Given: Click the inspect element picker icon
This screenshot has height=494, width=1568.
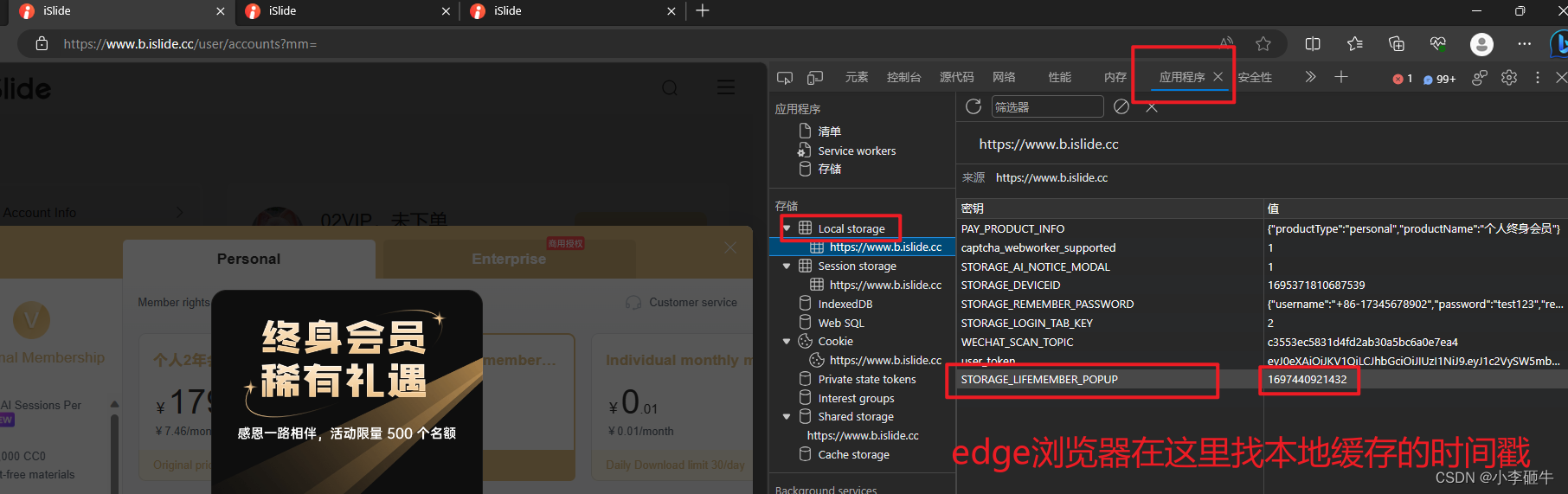Looking at the screenshot, I should coord(785,78).
